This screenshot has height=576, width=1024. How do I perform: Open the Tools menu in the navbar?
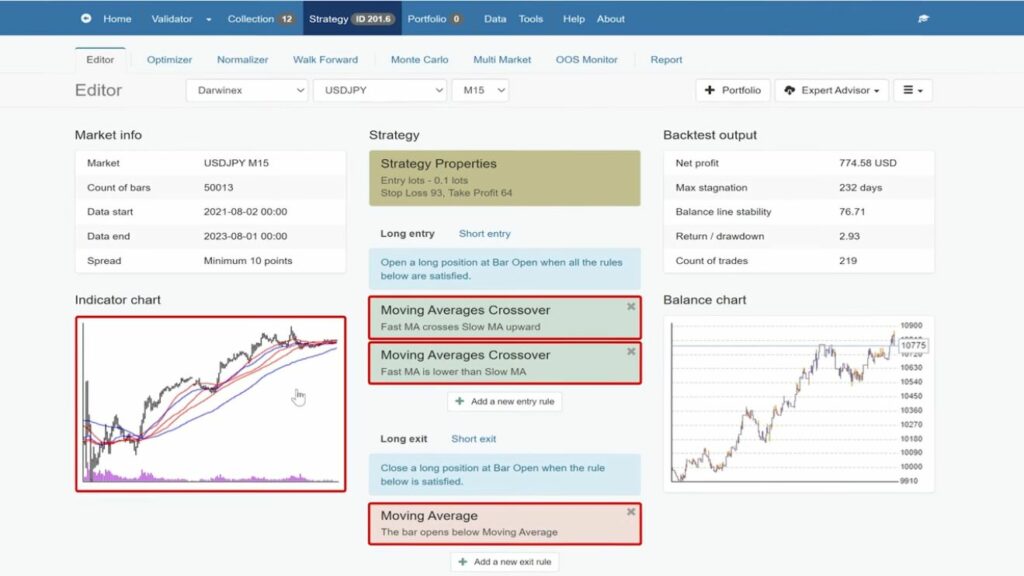[531, 18]
